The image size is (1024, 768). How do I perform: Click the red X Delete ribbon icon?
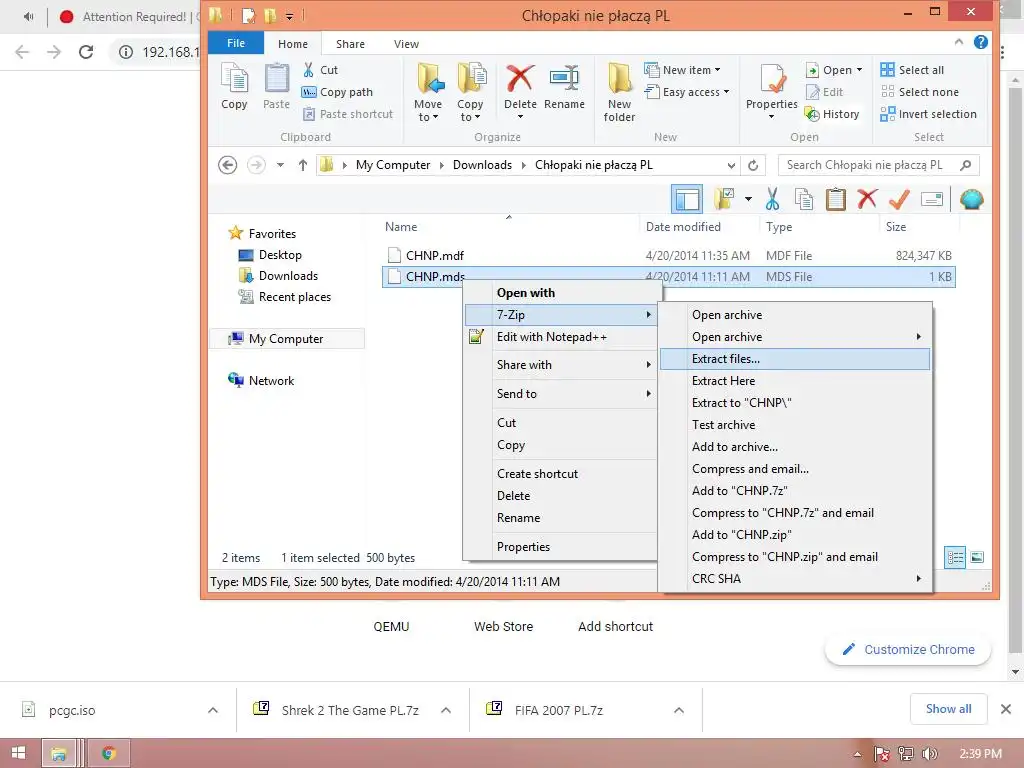click(x=520, y=91)
